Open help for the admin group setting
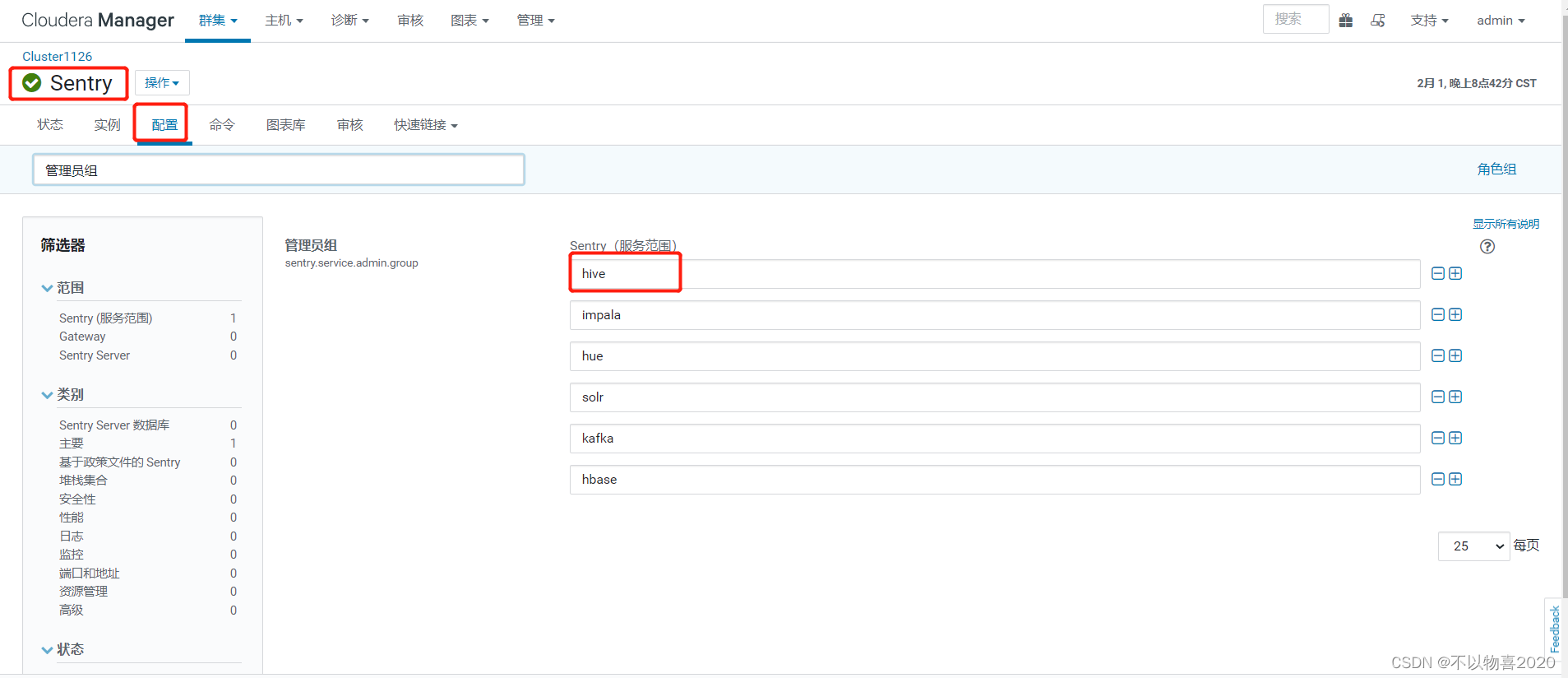Viewport: 1568px width, 678px height. coord(1487,246)
